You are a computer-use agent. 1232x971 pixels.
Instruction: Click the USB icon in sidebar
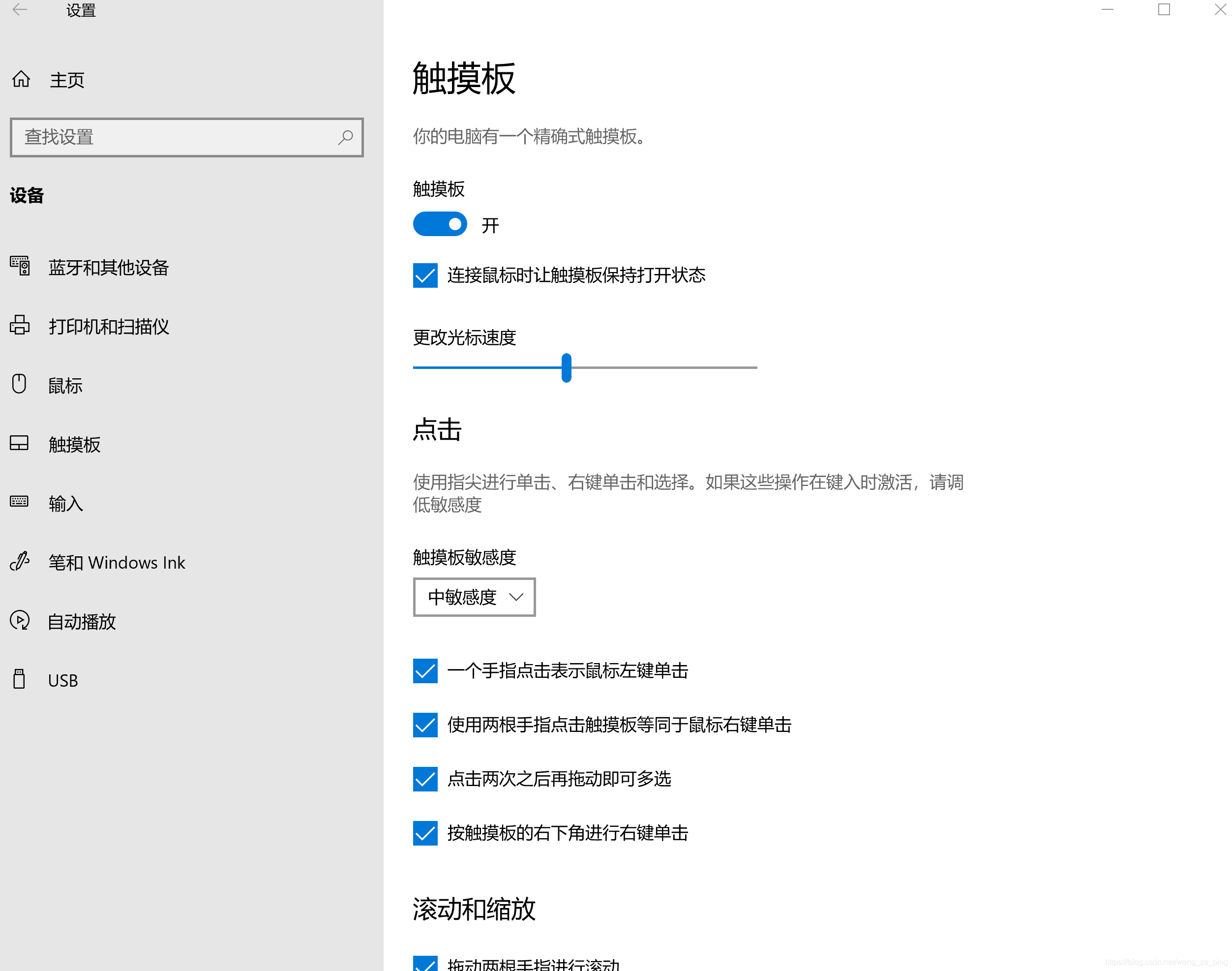tap(19, 679)
